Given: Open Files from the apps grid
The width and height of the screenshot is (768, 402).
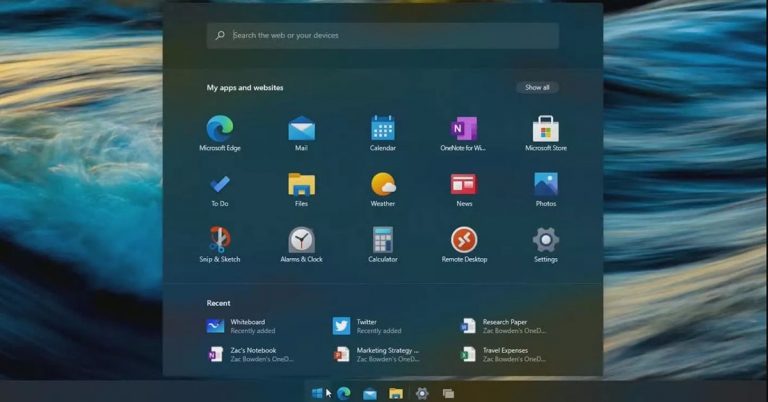Looking at the screenshot, I should point(301,189).
